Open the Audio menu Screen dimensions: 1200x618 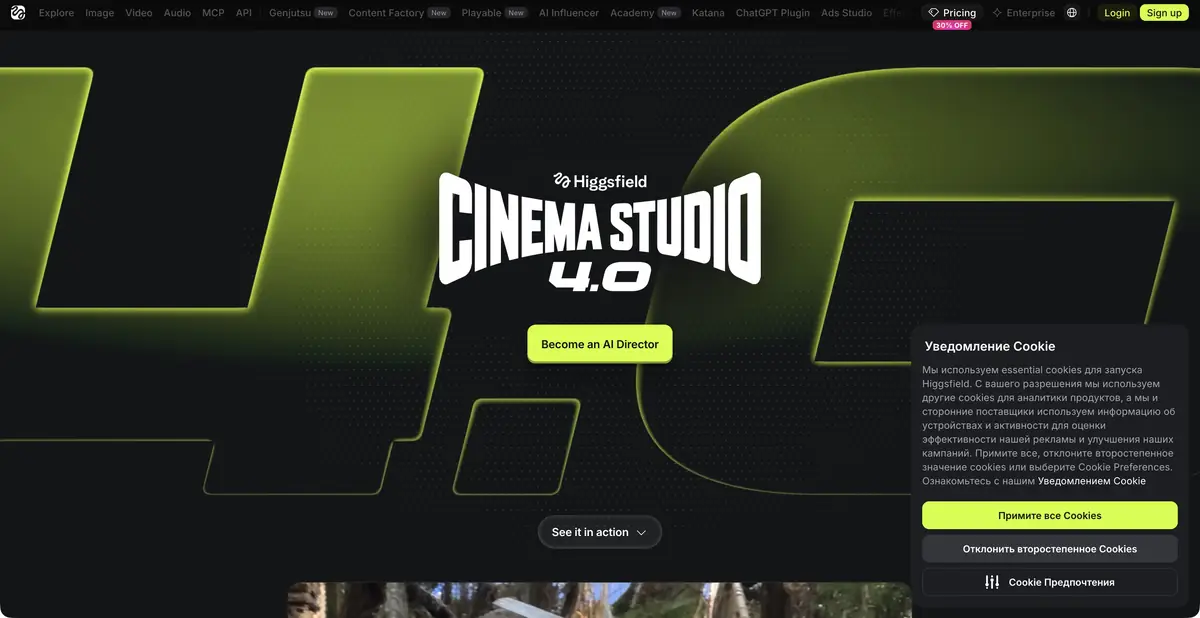coord(177,13)
